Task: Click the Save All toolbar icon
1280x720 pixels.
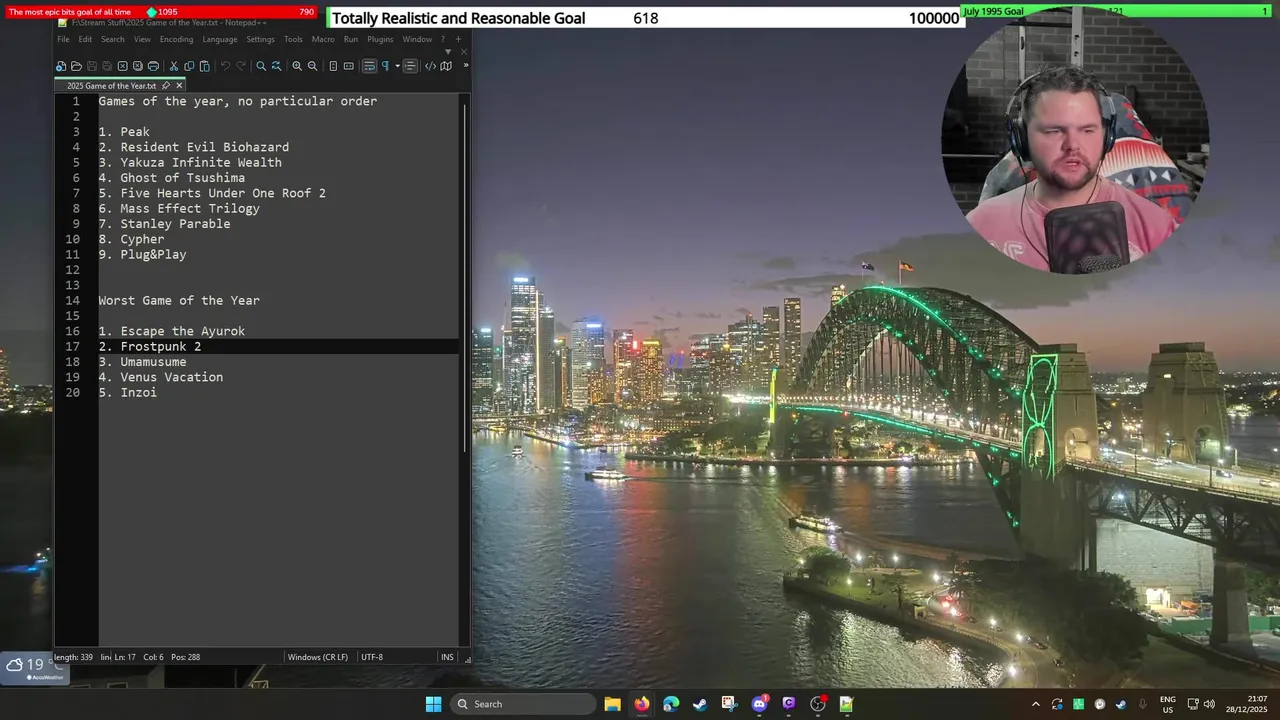Action: click(x=107, y=66)
